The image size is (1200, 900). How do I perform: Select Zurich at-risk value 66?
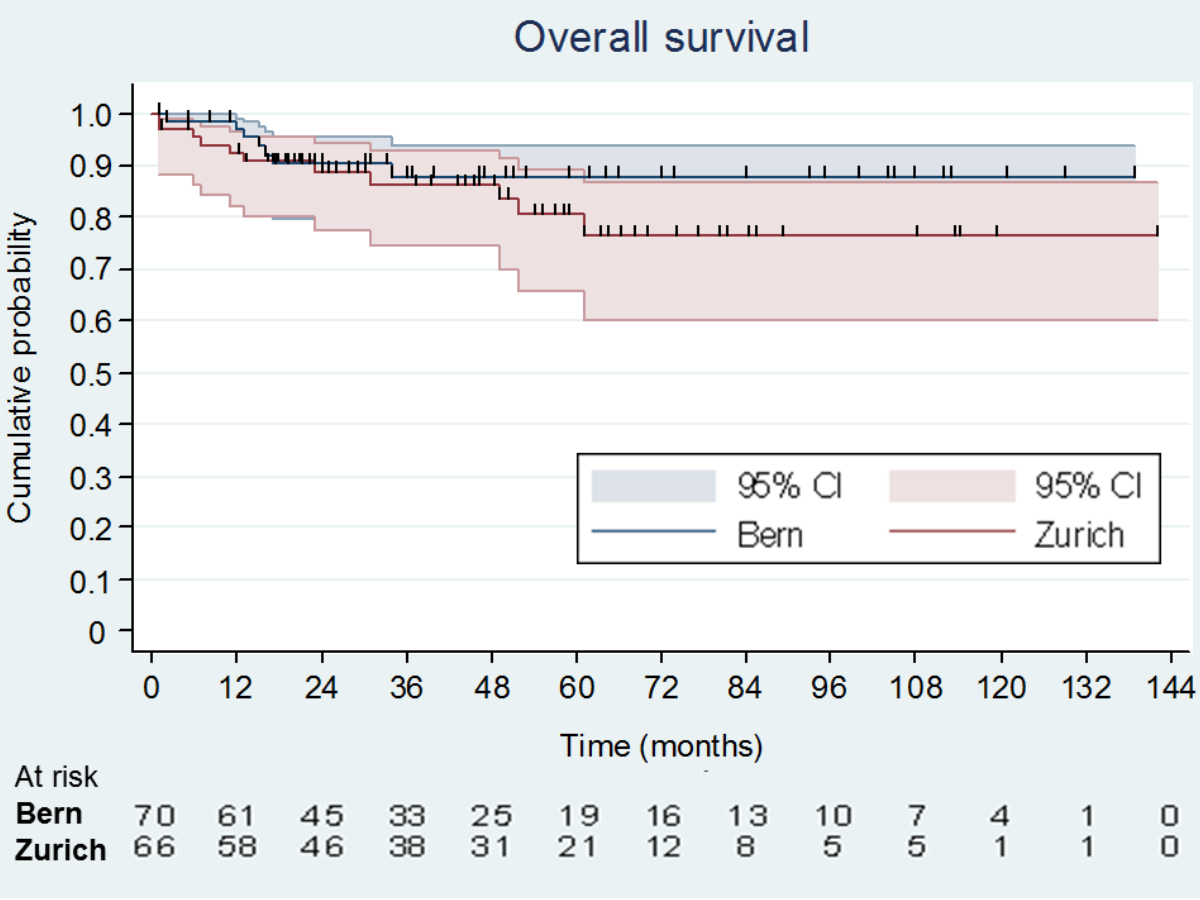pyautogui.click(x=154, y=848)
